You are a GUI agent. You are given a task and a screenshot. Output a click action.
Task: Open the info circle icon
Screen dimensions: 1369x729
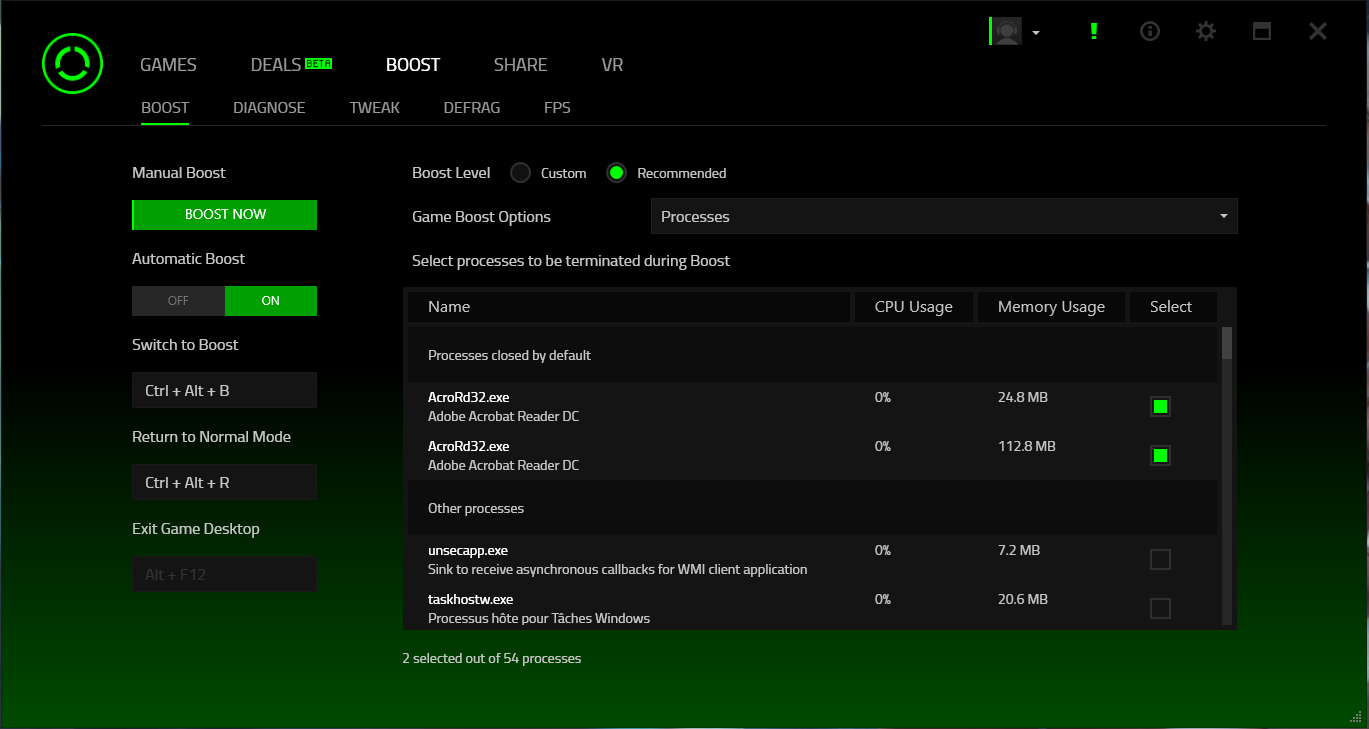(x=1150, y=31)
